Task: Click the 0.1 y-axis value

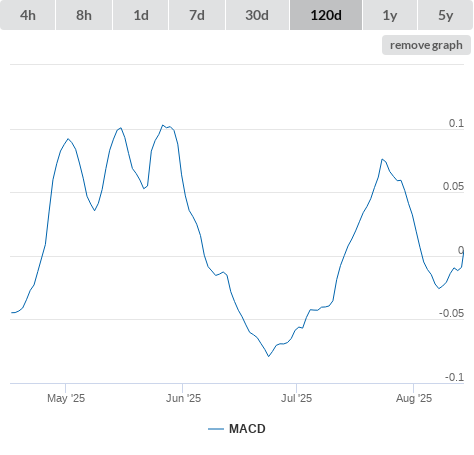Action: [x=456, y=123]
